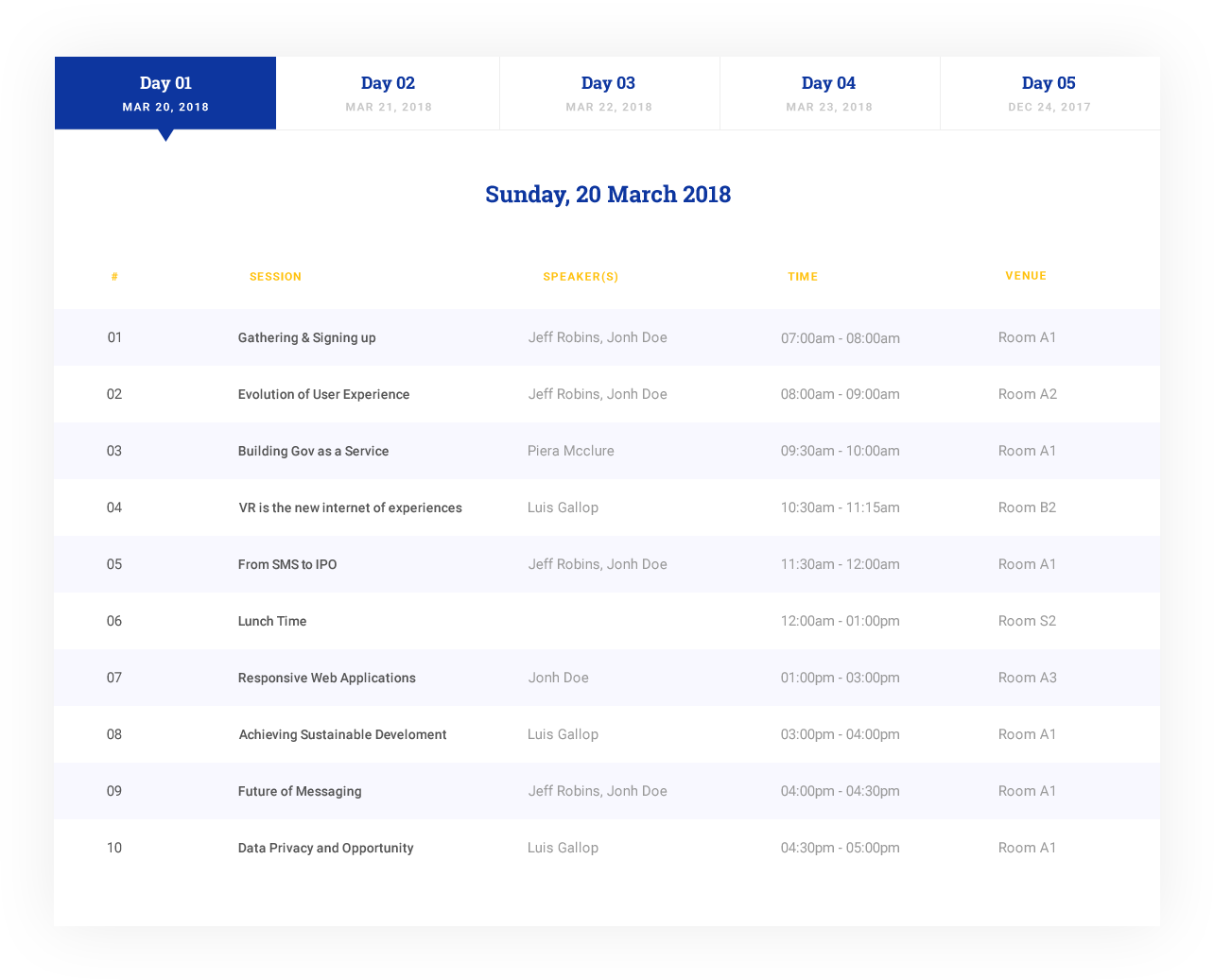Click speaker Piera Mcclure
The image size is (1214, 980).
pos(571,451)
